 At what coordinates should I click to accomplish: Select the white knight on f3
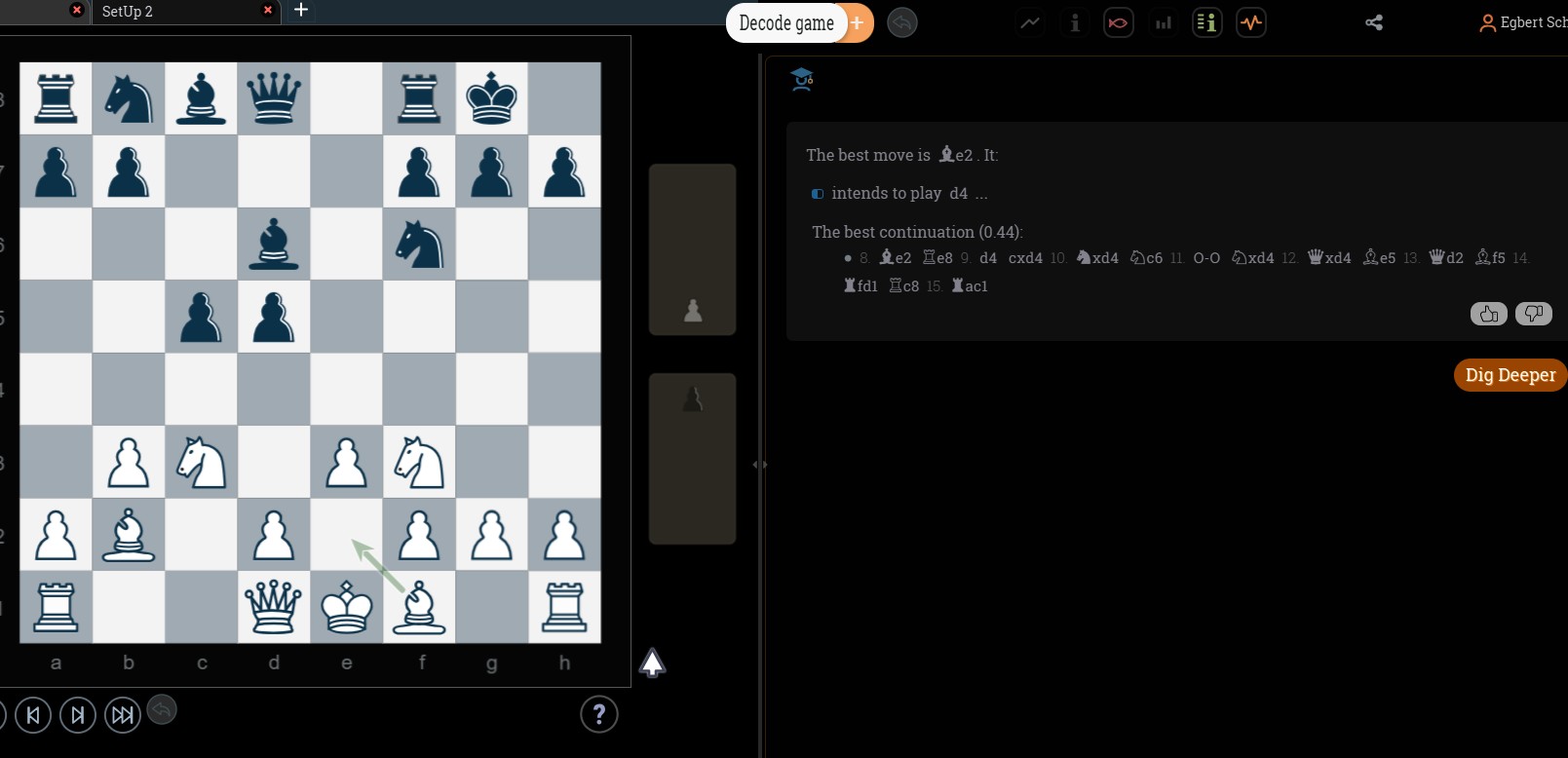(x=419, y=462)
